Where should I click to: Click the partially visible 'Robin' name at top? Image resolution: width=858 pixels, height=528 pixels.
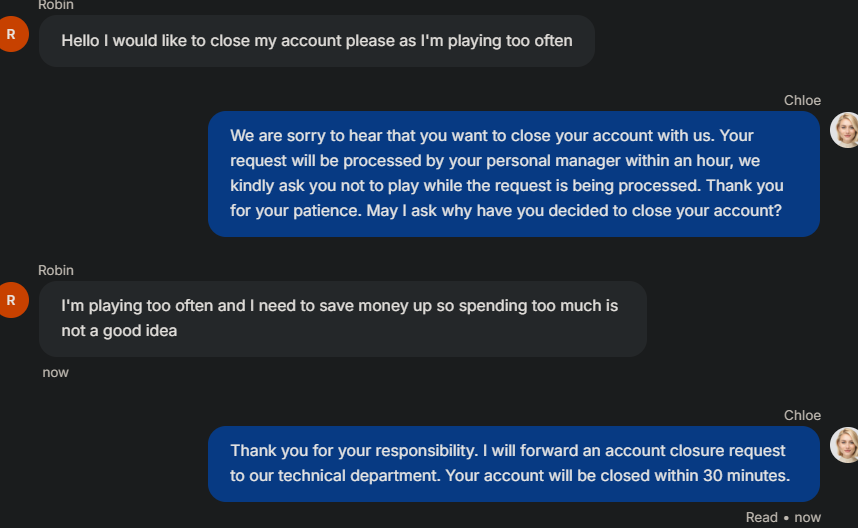click(x=56, y=5)
